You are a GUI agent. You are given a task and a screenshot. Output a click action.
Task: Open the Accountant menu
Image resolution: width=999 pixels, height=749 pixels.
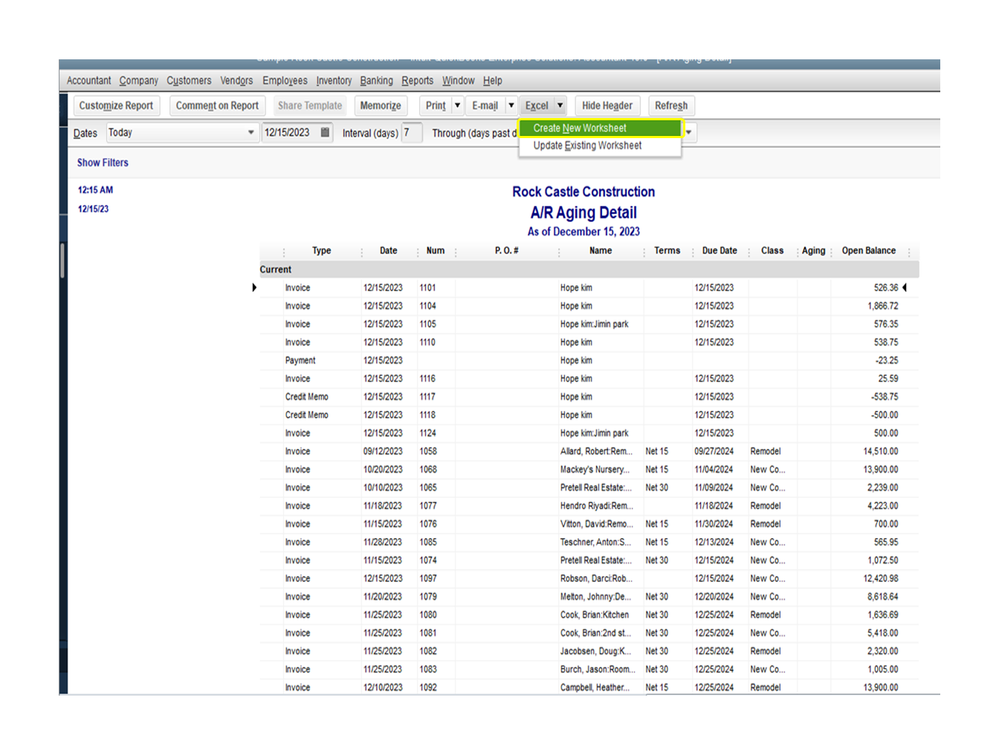coord(89,81)
